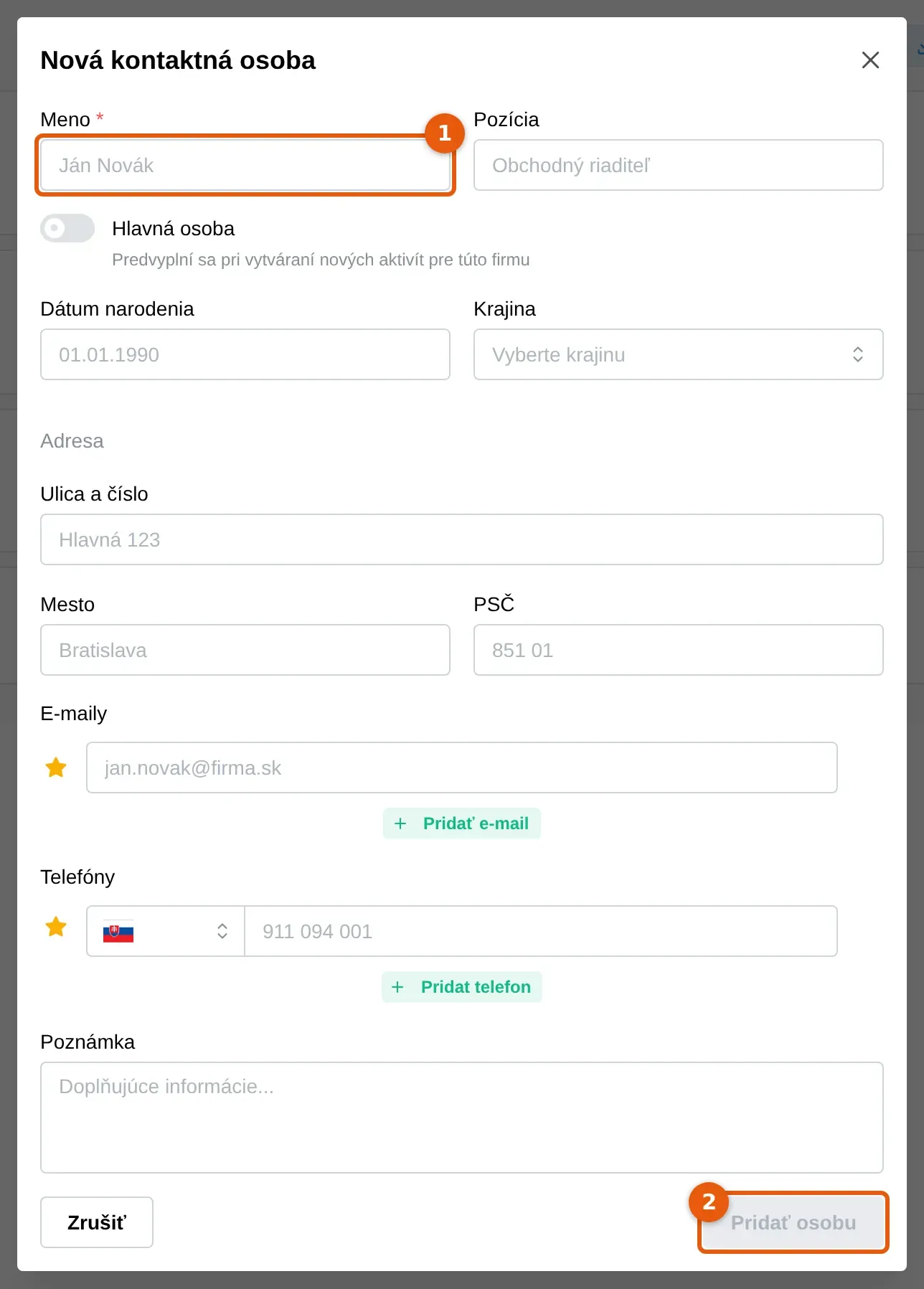The height and width of the screenshot is (1289, 924).
Task: Click the primary star beside phone field
Action: pyautogui.click(x=56, y=927)
